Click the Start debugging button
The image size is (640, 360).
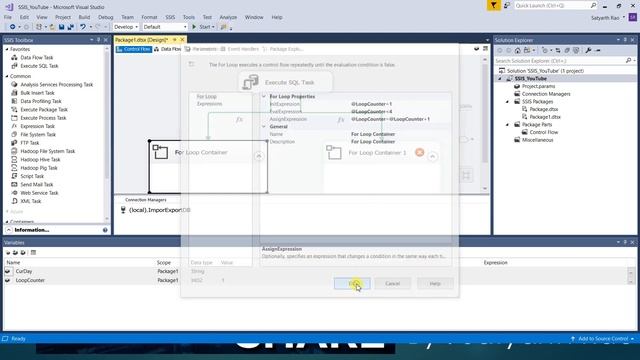point(203,27)
